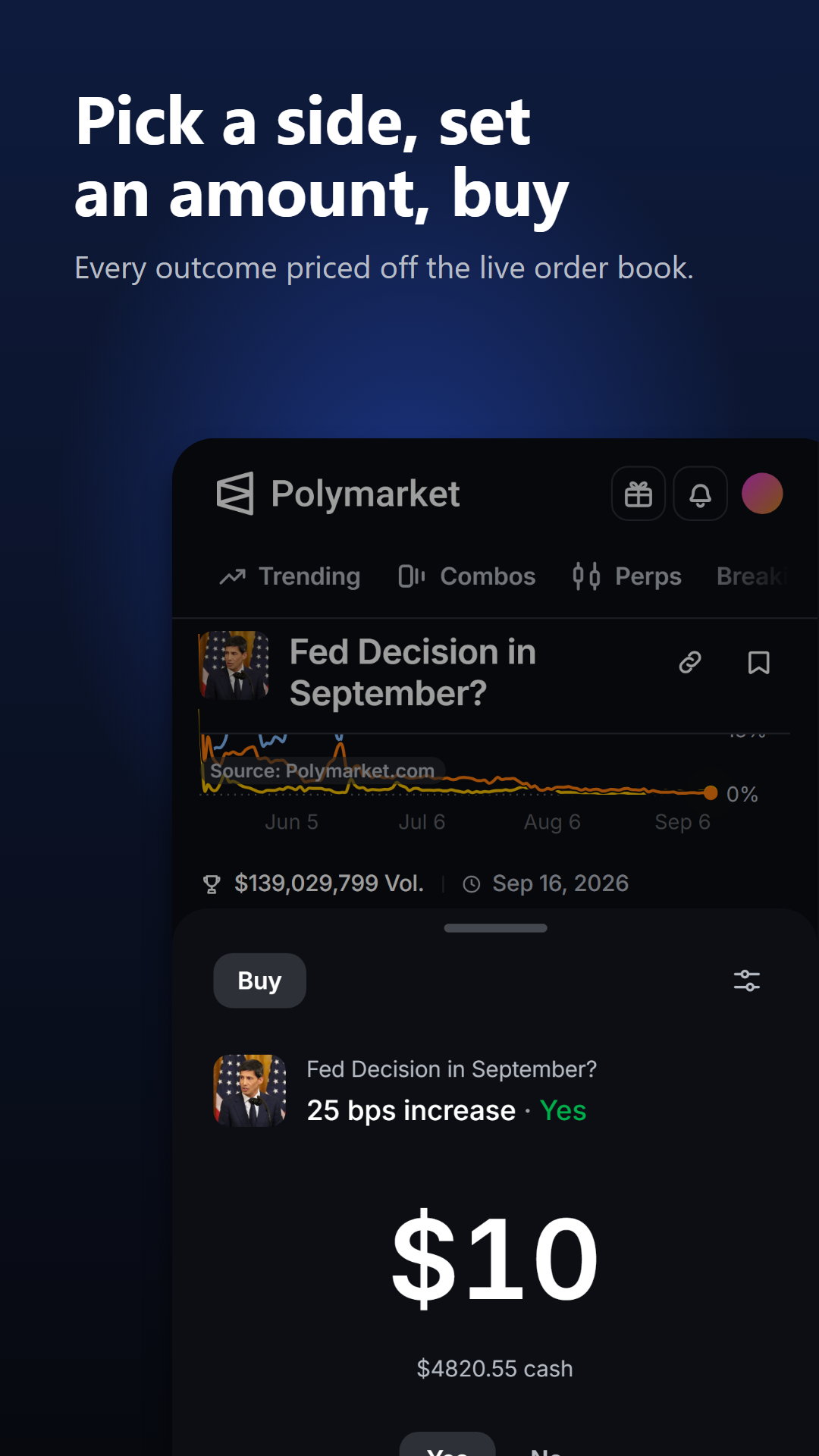Tap the bottom sheet drag handle
819x1456 pixels.
click(x=495, y=928)
